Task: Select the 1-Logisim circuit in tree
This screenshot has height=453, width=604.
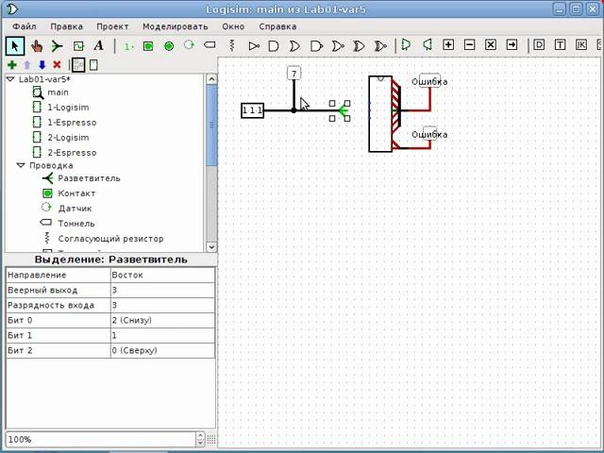Action: [x=68, y=107]
